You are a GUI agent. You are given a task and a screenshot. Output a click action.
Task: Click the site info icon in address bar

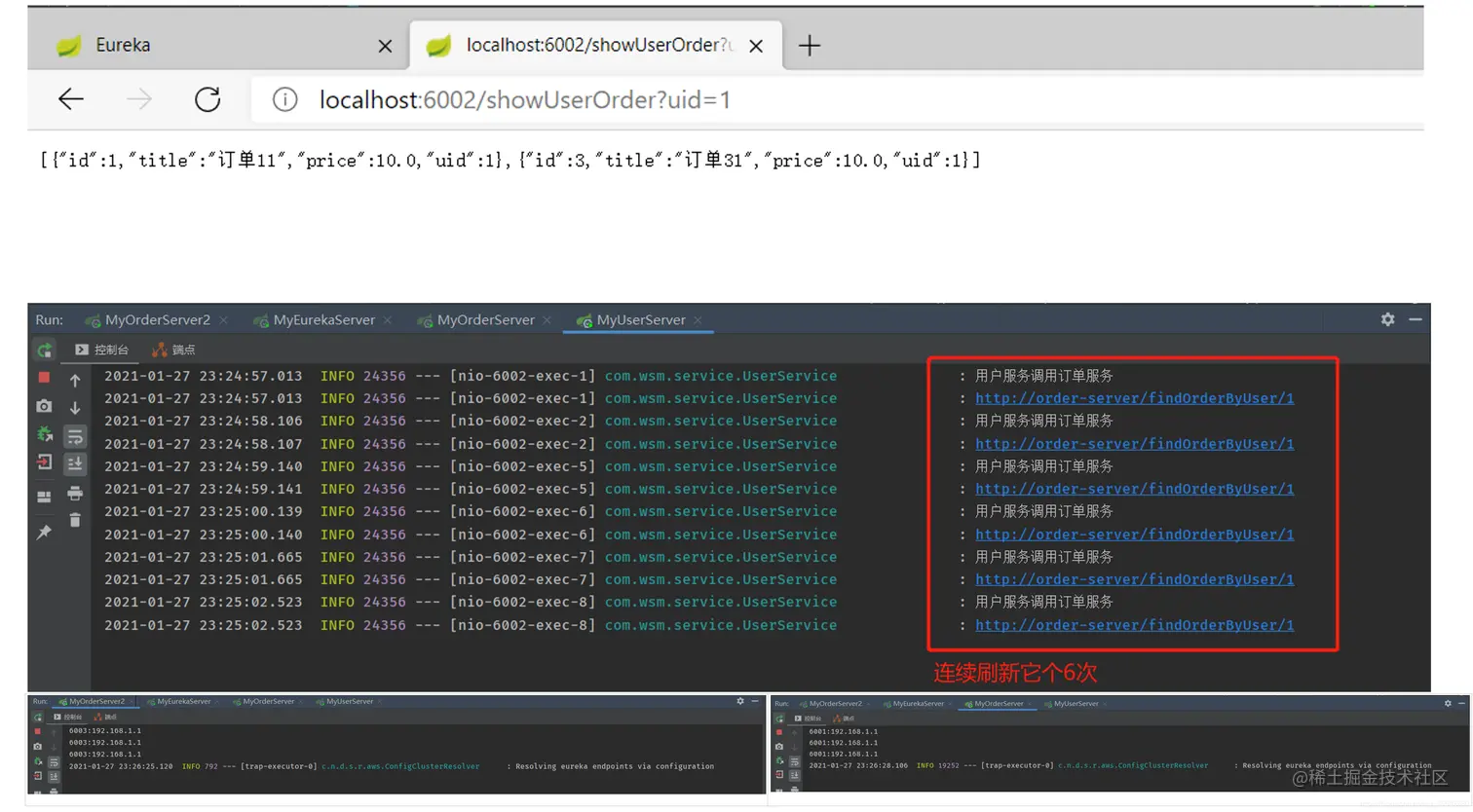pyautogui.click(x=284, y=99)
